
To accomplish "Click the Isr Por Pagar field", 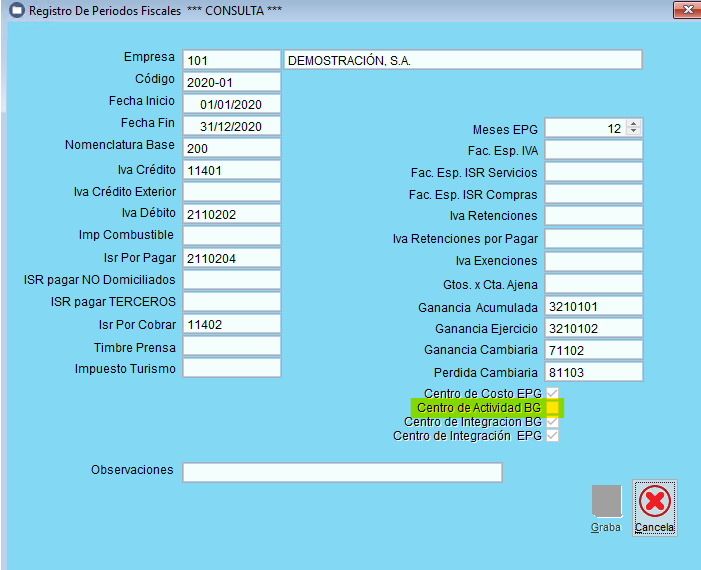I will pyautogui.click(x=231, y=257).
